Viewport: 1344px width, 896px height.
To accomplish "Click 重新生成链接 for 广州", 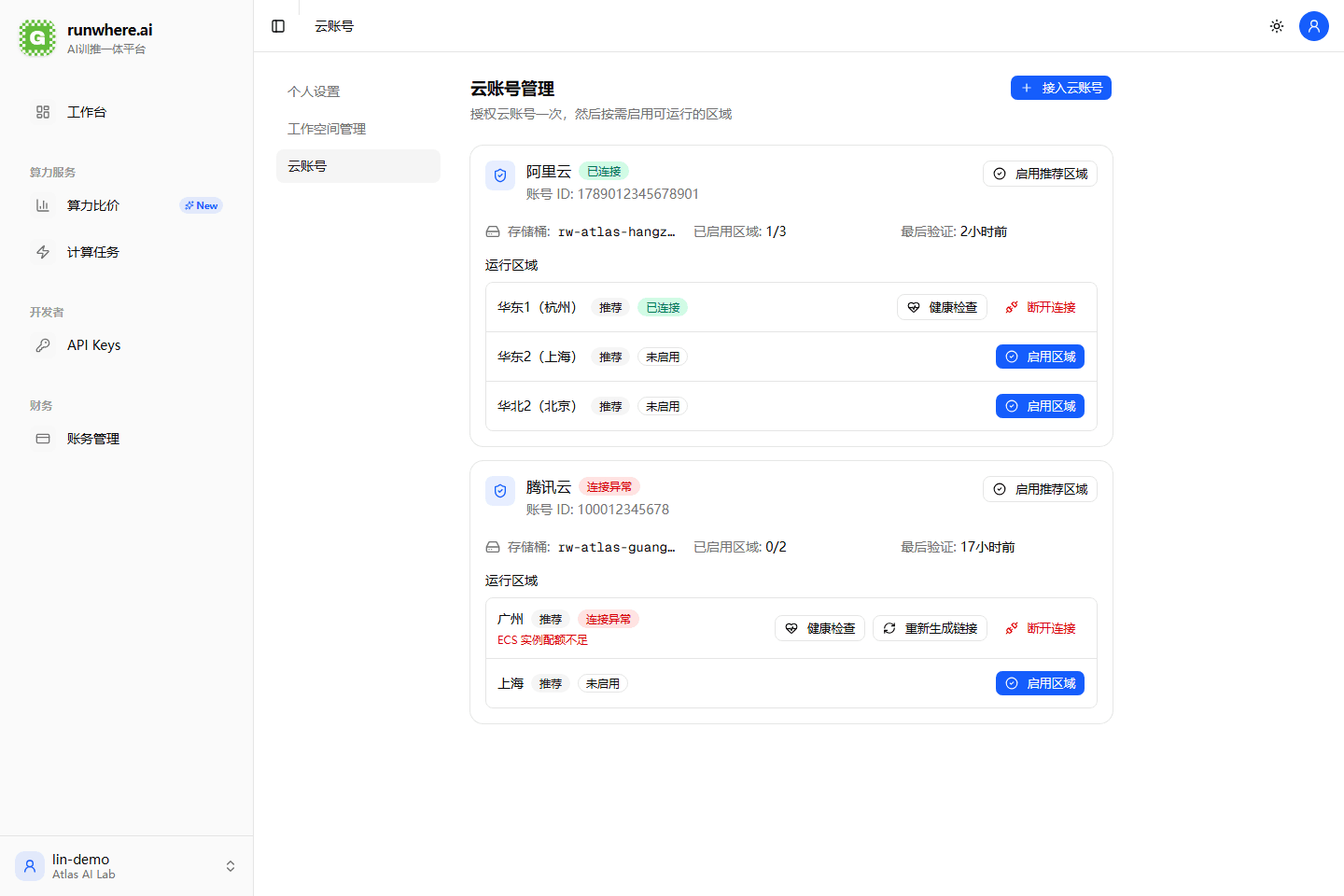I will pyautogui.click(x=930, y=628).
